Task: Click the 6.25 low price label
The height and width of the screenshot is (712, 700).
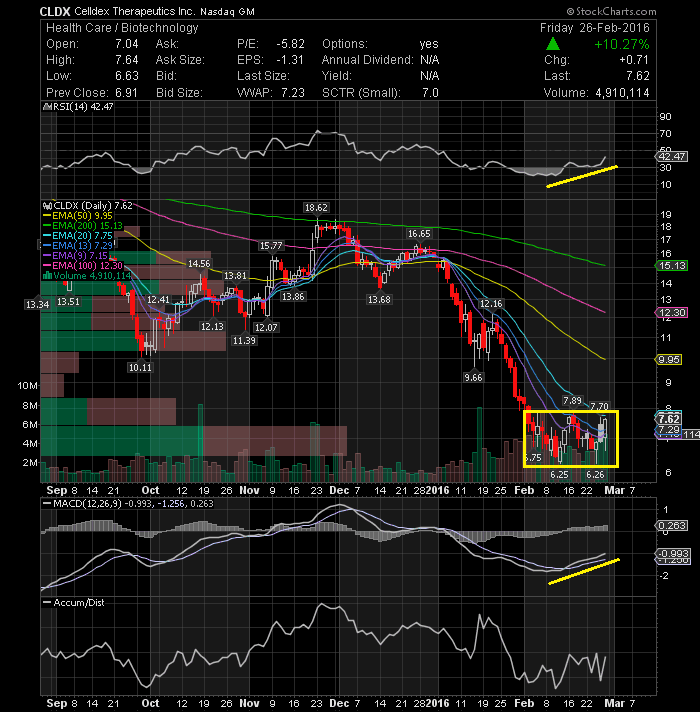Action: pyautogui.click(x=559, y=475)
